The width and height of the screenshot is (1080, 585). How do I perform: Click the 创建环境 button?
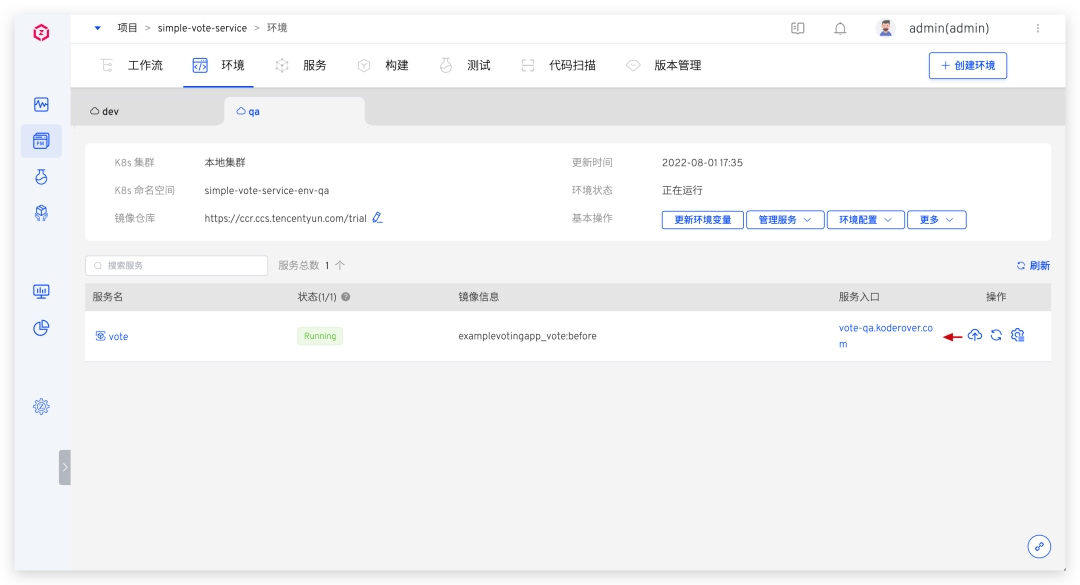click(967, 66)
